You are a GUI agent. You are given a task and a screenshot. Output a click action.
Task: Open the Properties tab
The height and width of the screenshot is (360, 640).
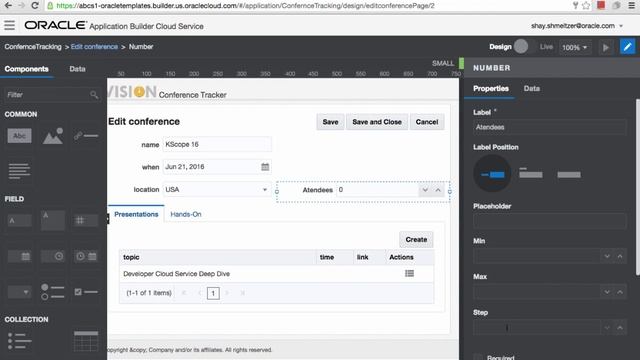491,89
